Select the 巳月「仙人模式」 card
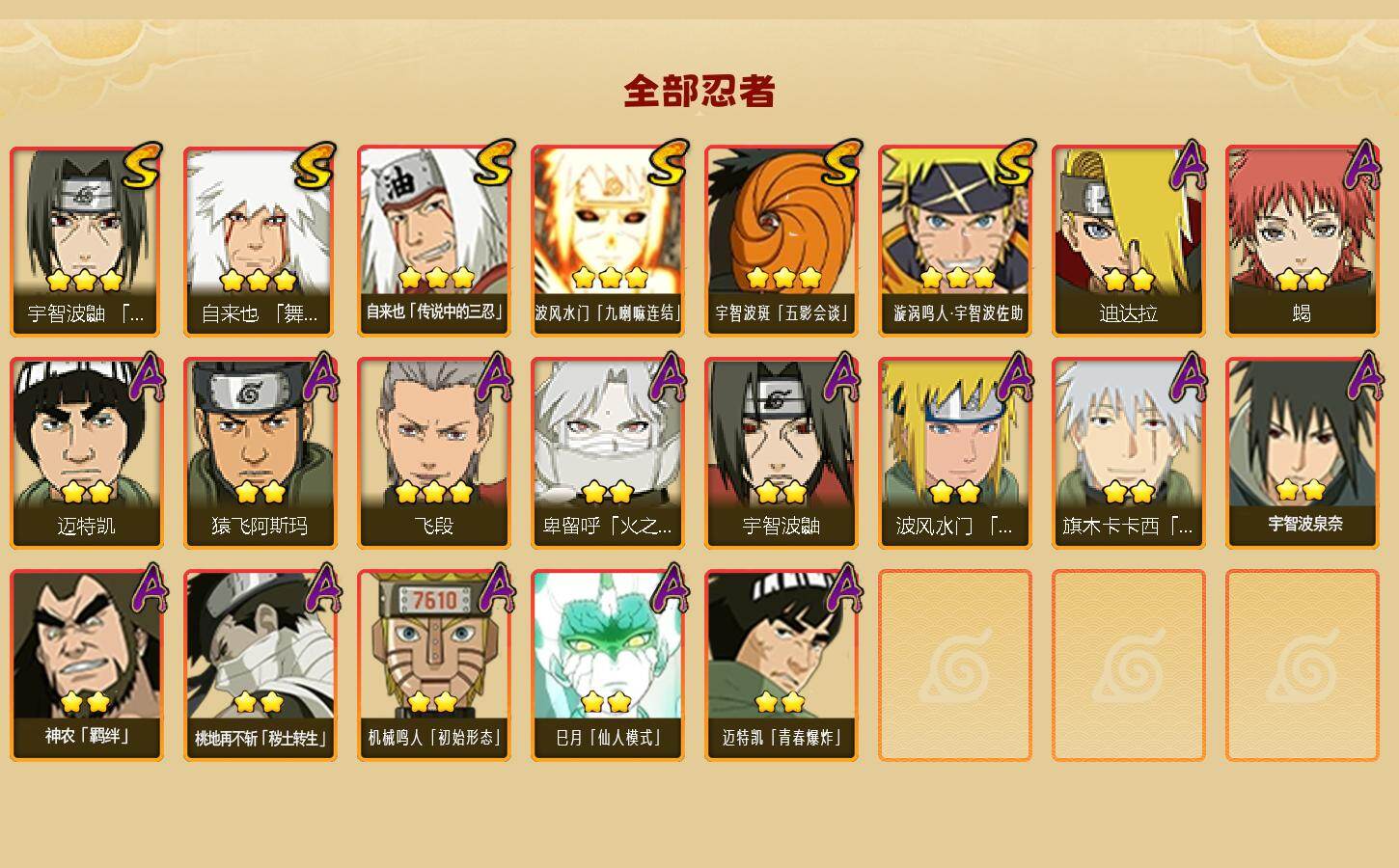 [607, 665]
